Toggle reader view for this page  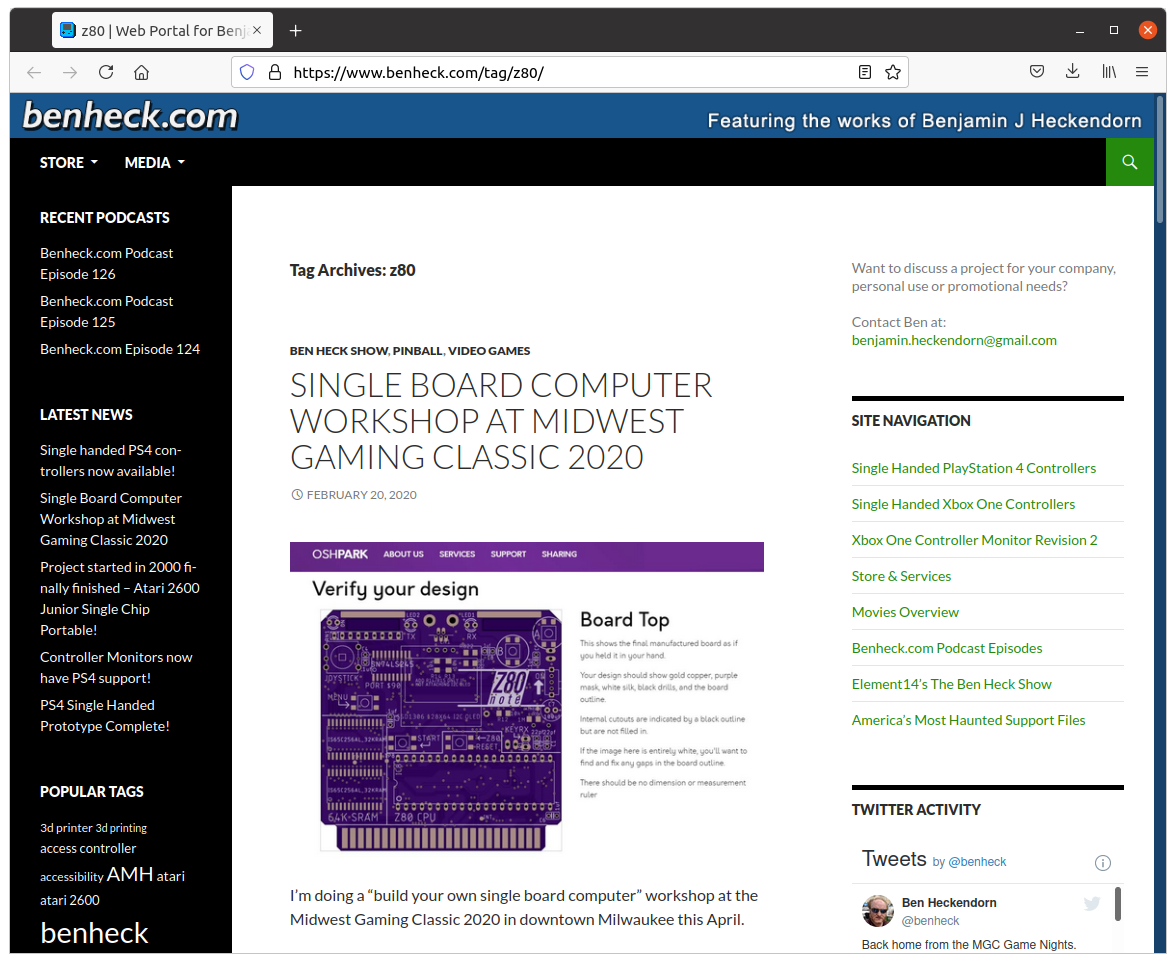click(x=865, y=72)
